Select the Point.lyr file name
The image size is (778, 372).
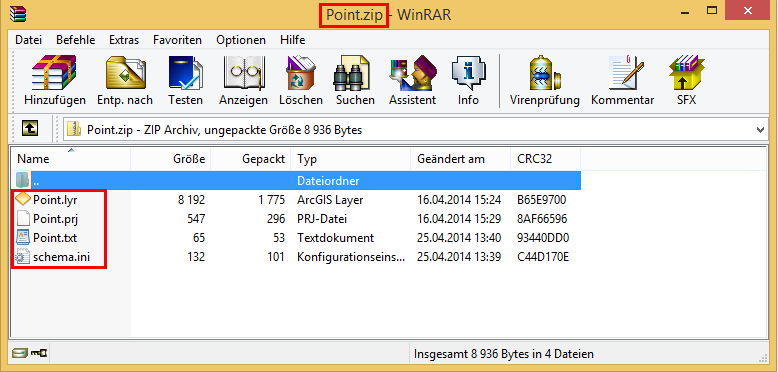55,200
